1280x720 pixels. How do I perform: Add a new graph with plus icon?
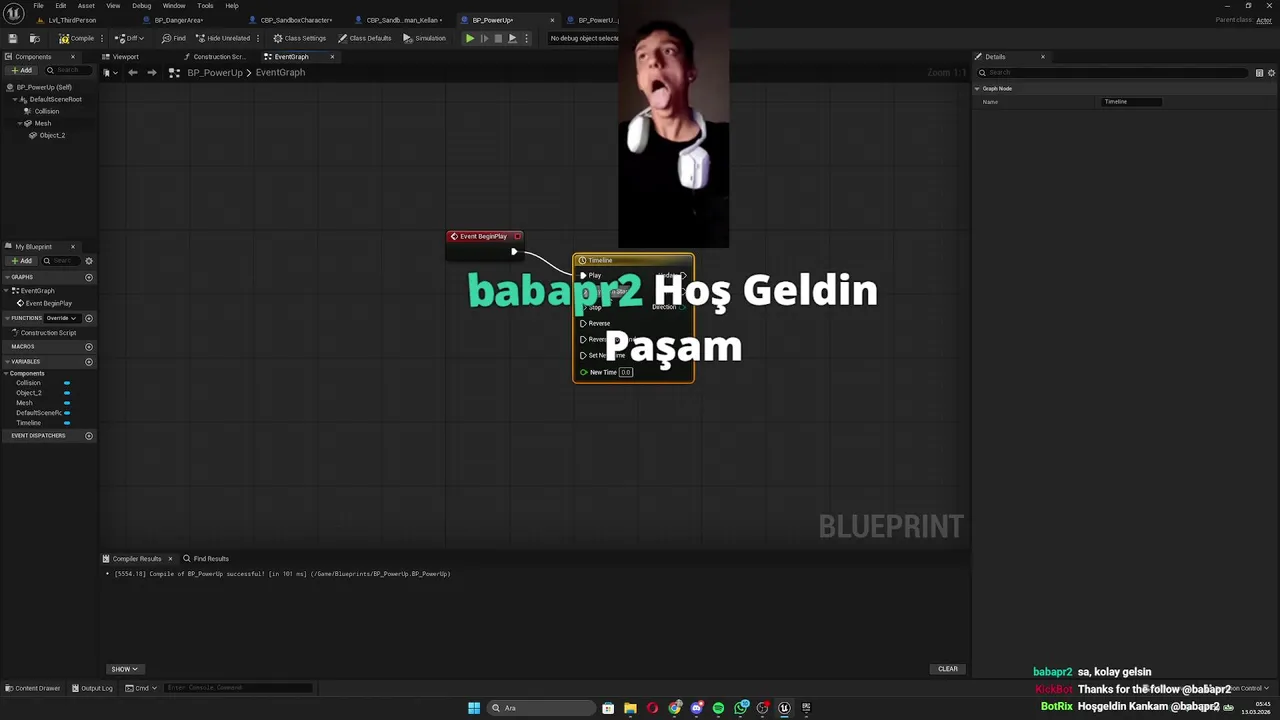pyautogui.click(x=89, y=277)
